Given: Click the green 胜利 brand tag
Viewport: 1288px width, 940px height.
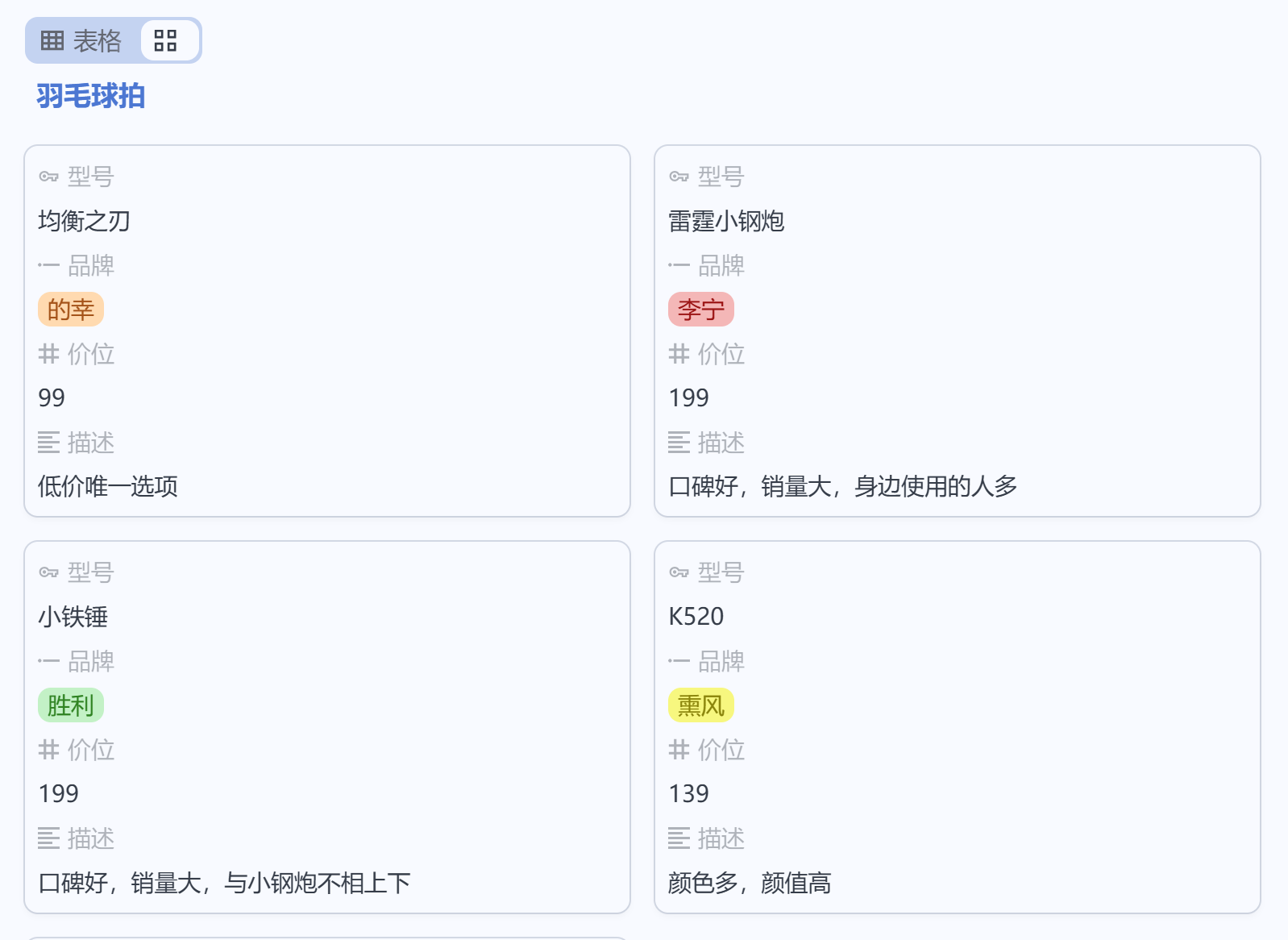Looking at the screenshot, I should tap(71, 705).
